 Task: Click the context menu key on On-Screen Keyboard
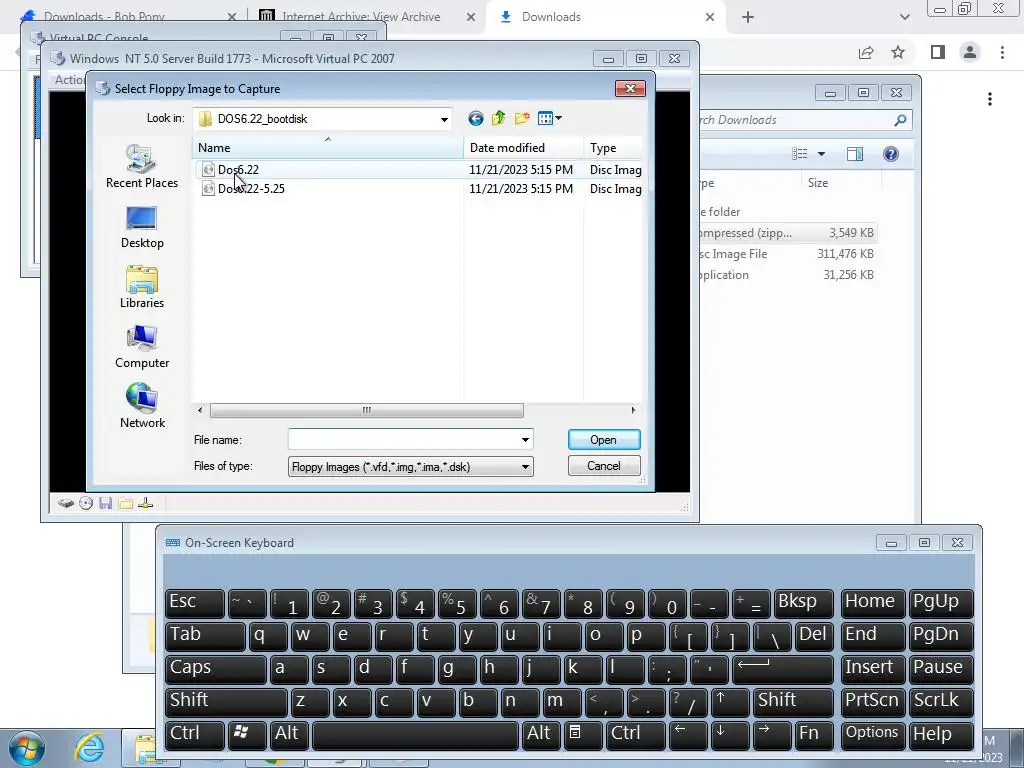pyautogui.click(x=581, y=734)
